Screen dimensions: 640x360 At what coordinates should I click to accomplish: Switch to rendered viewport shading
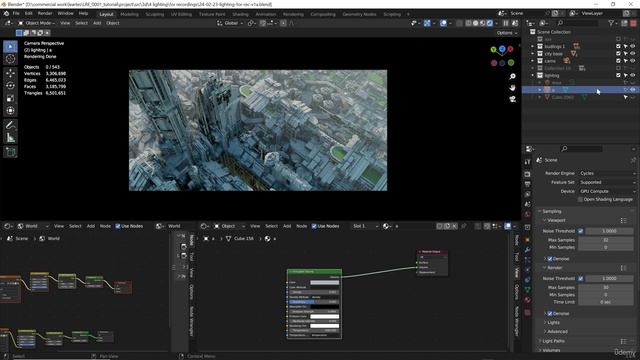tap(490, 23)
